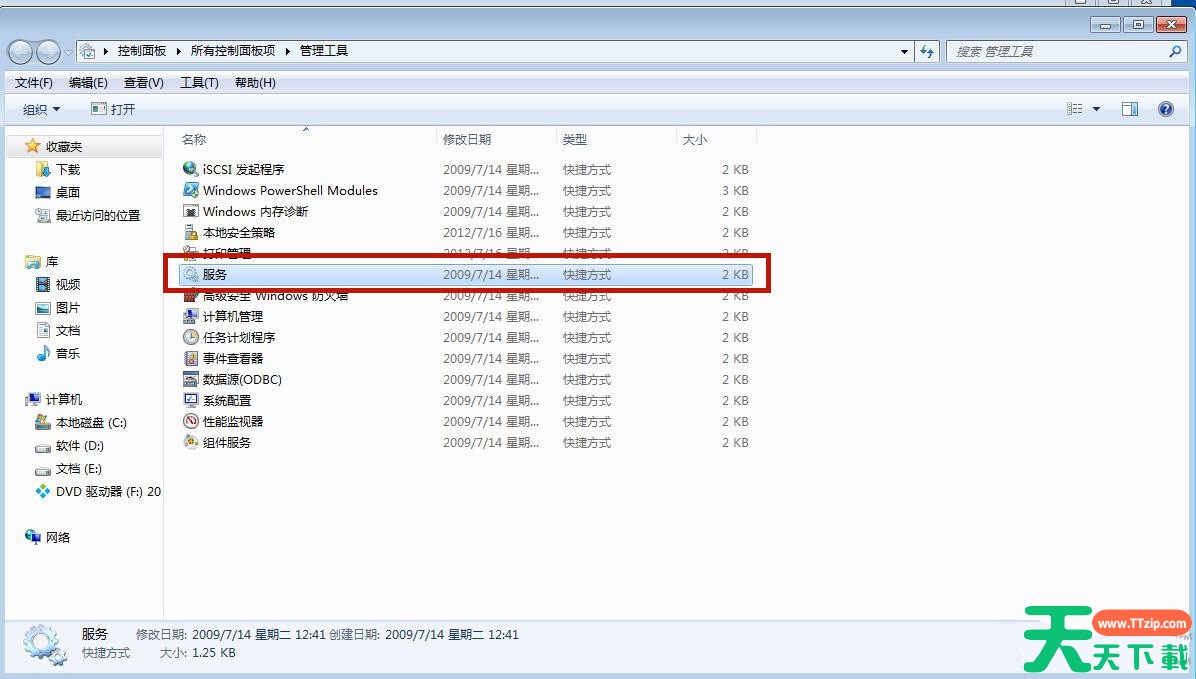The image size is (1196, 679).
Task: Open the 查看(V) menu
Action: pos(143,82)
